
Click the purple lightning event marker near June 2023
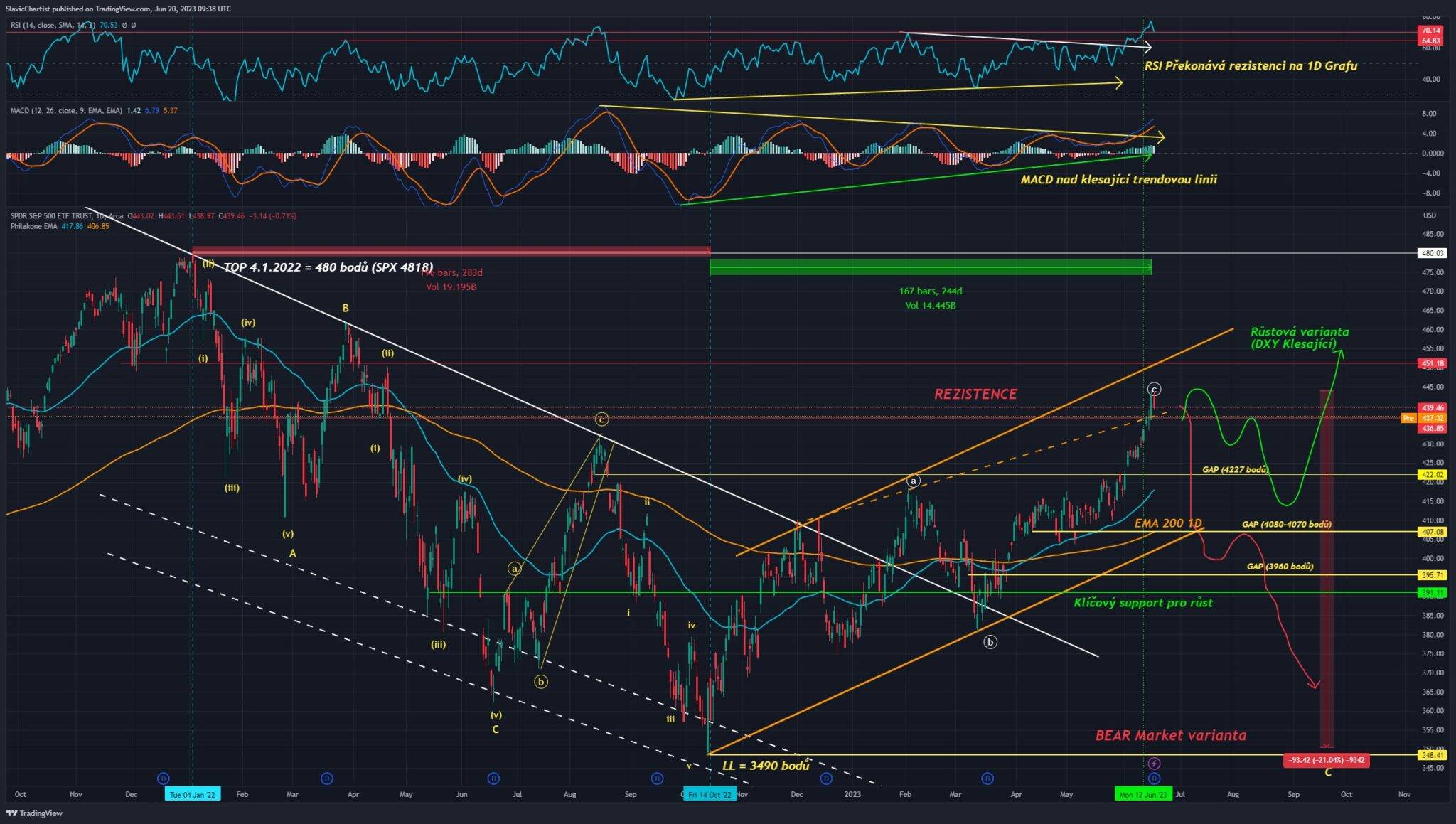click(1155, 764)
